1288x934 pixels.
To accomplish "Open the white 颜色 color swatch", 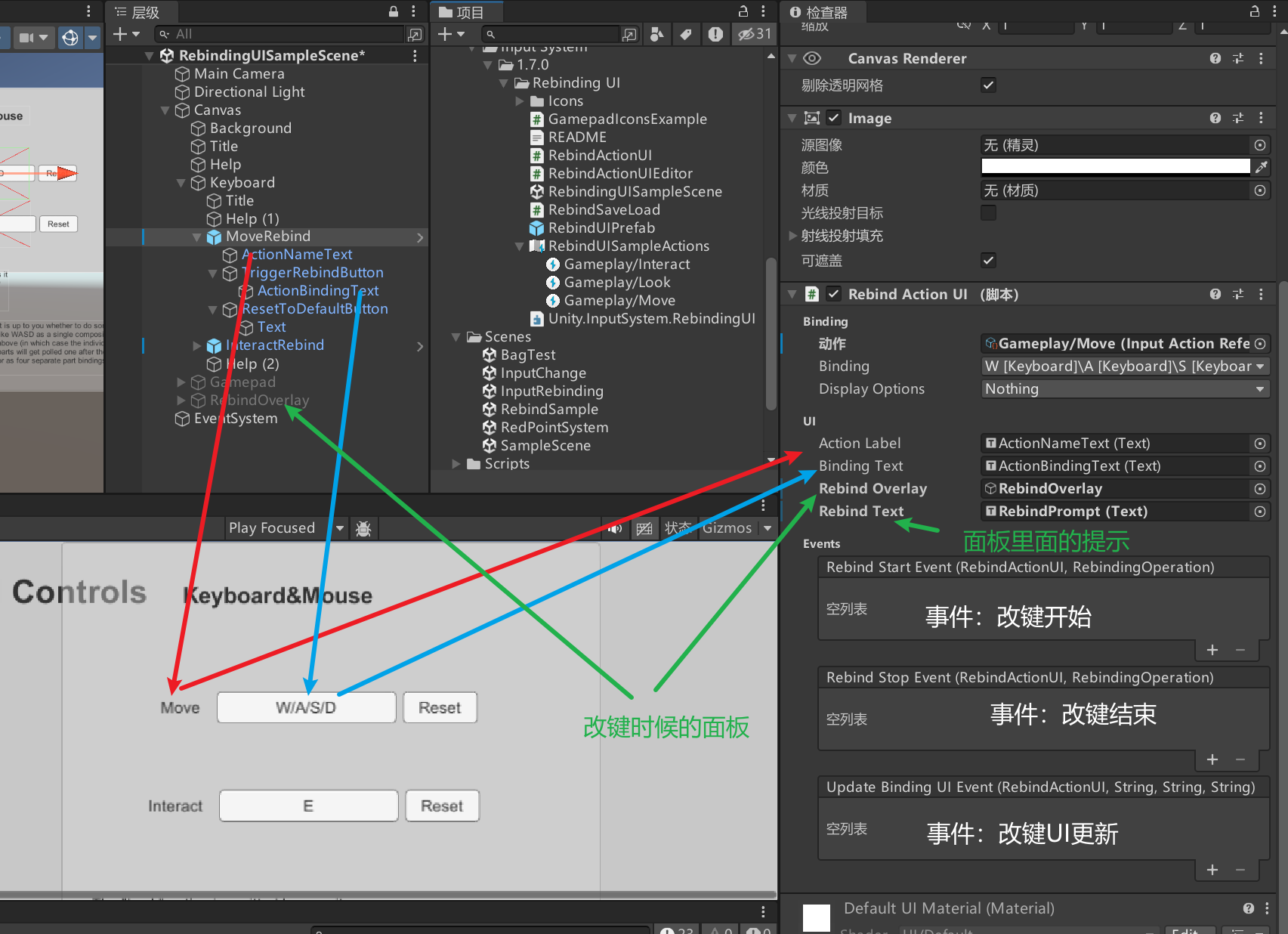I will [1116, 167].
